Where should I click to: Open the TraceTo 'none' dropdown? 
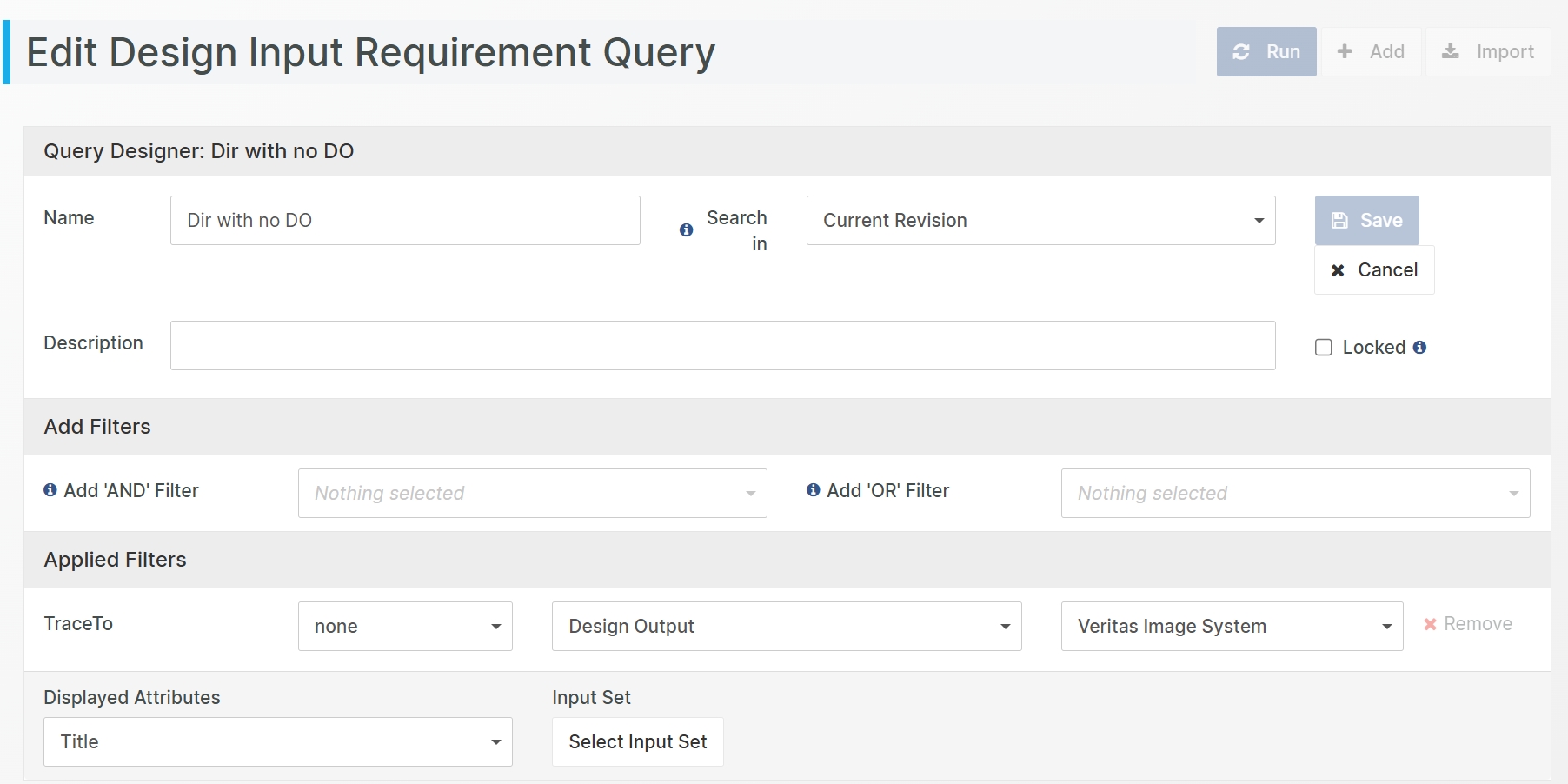(x=405, y=626)
